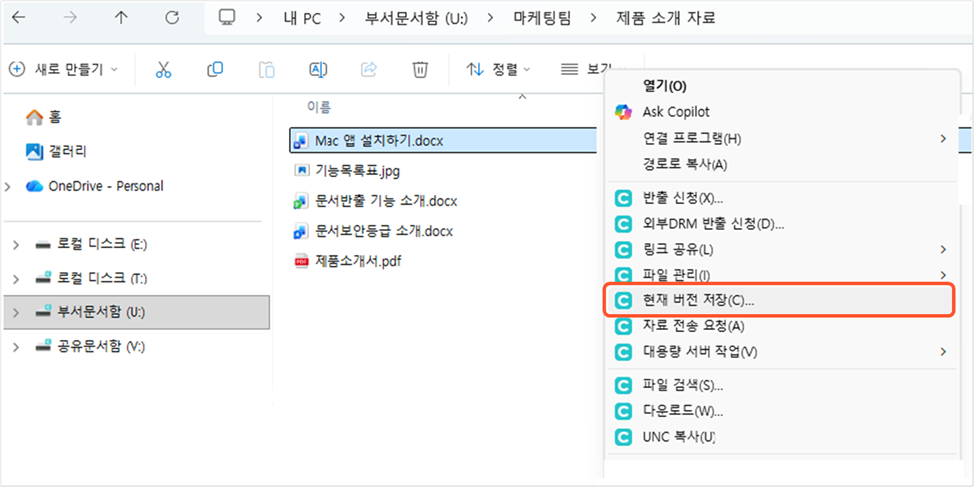
Task: Expand the OneDrive - Personal tree node
Action: click(x=9, y=186)
